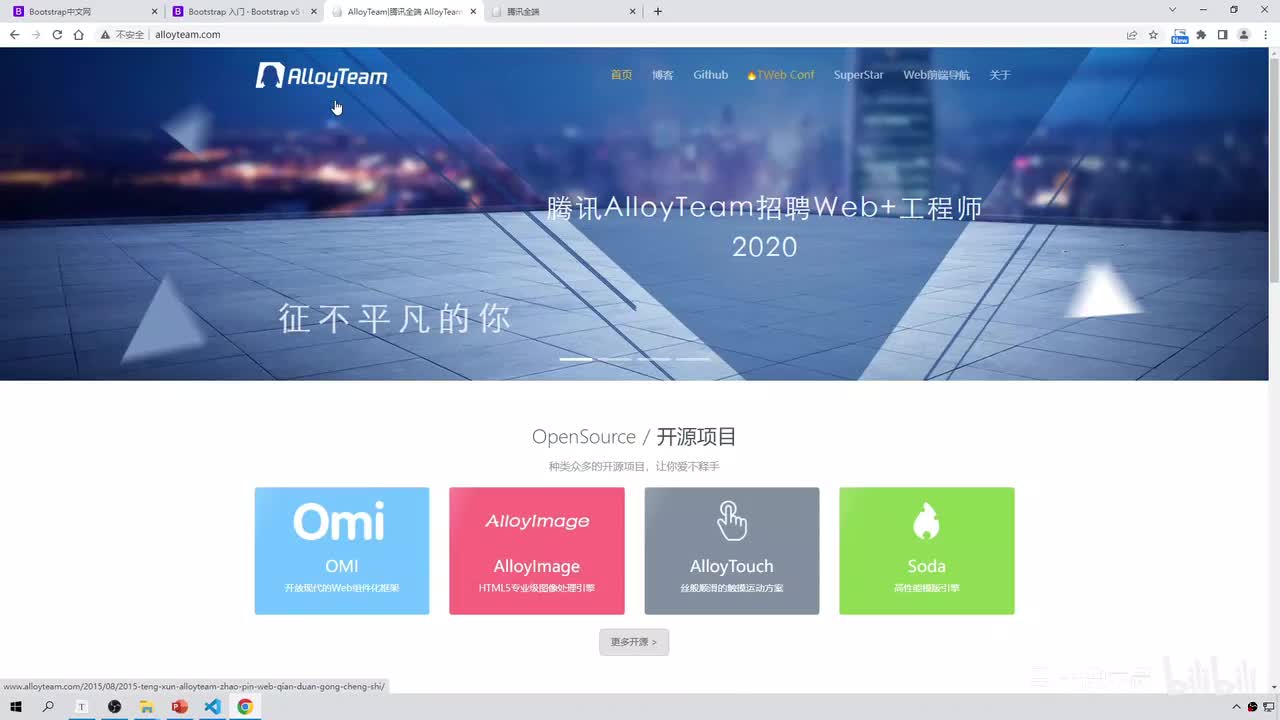Select the second carousel slide indicator
The height and width of the screenshot is (720, 1280).
pos(615,358)
